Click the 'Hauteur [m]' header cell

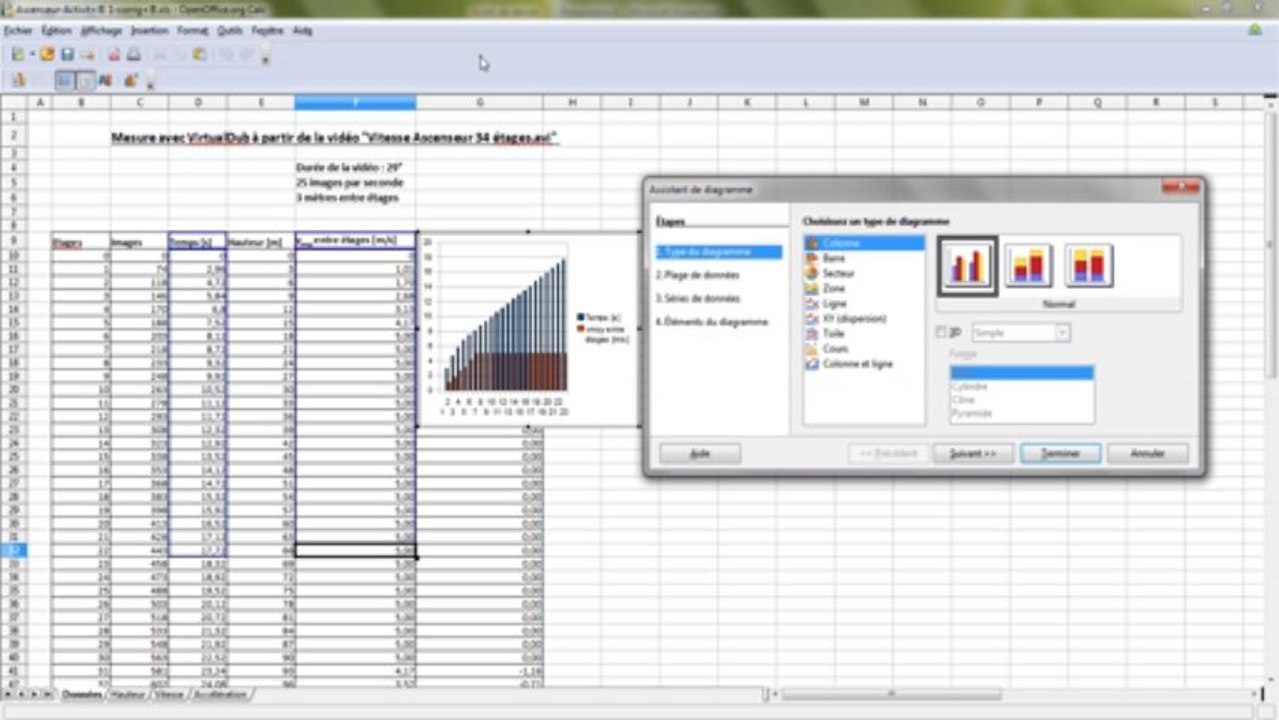pyautogui.click(x=260, y=241)
